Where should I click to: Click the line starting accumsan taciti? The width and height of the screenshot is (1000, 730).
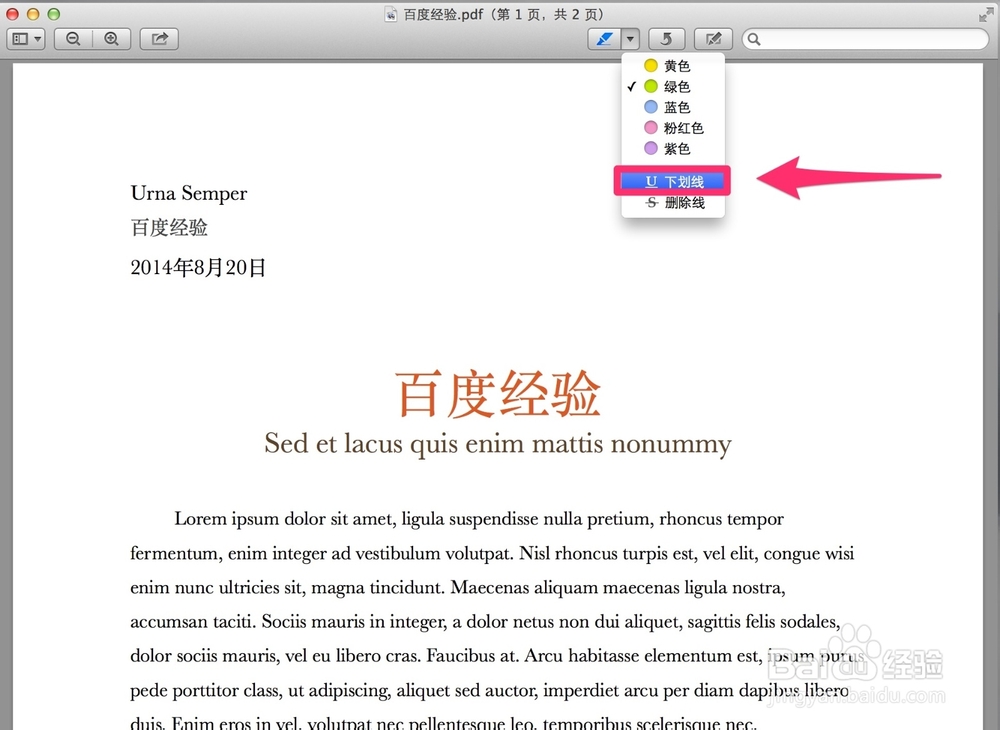[485, 622]
